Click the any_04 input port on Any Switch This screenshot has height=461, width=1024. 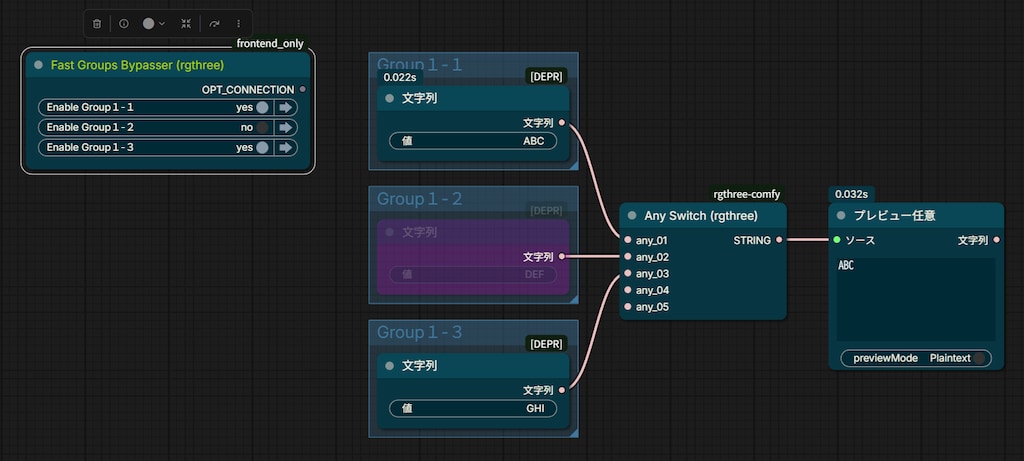pos(628,290)
